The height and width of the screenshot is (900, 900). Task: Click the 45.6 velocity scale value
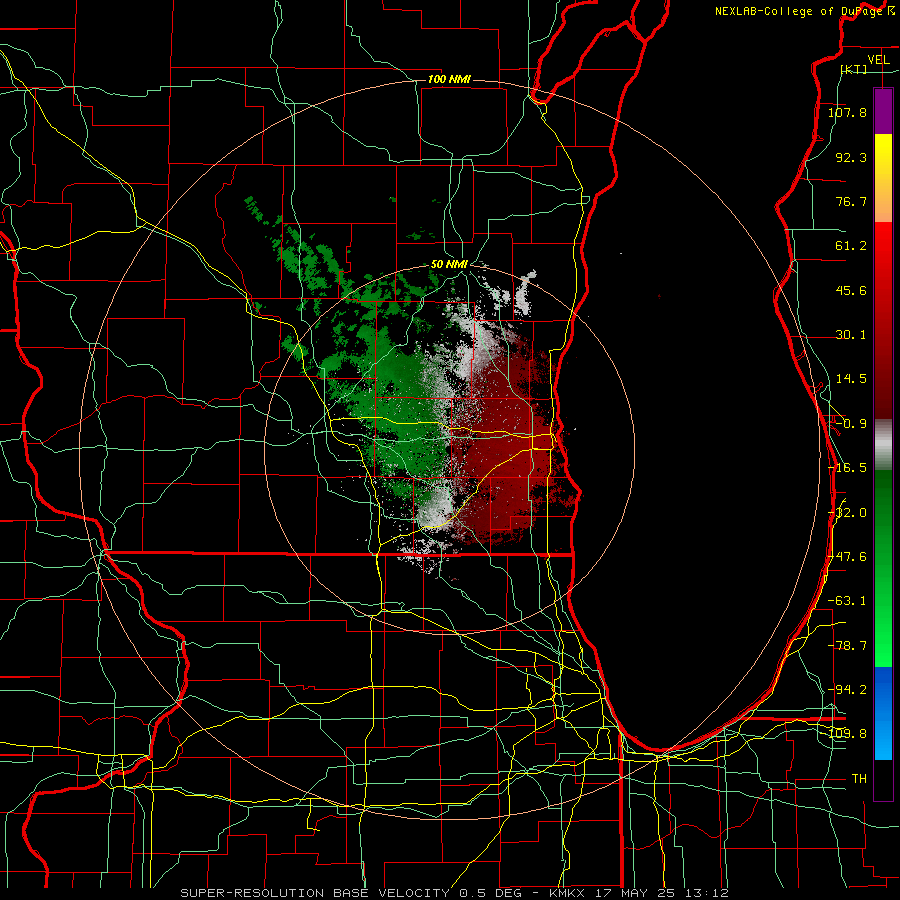[851, 290]
